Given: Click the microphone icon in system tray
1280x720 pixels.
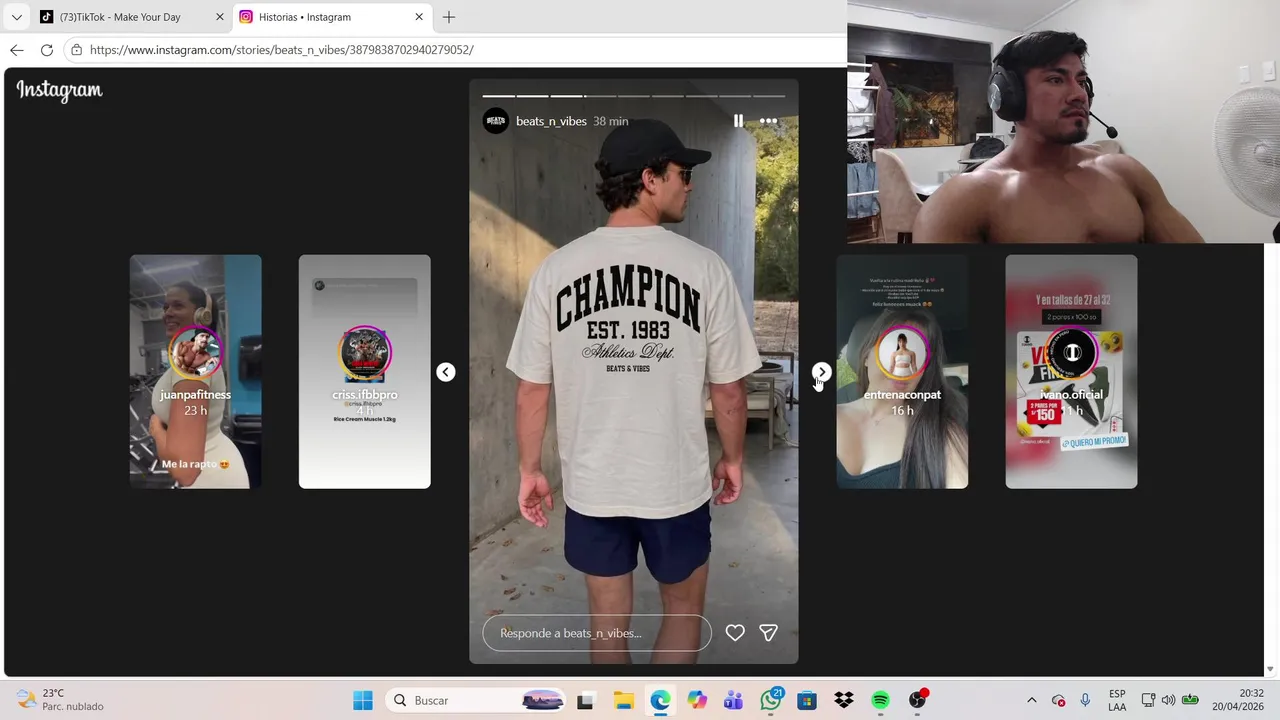Looking at the screenshot, I should pyautogui.click(x=1085, y=700).
